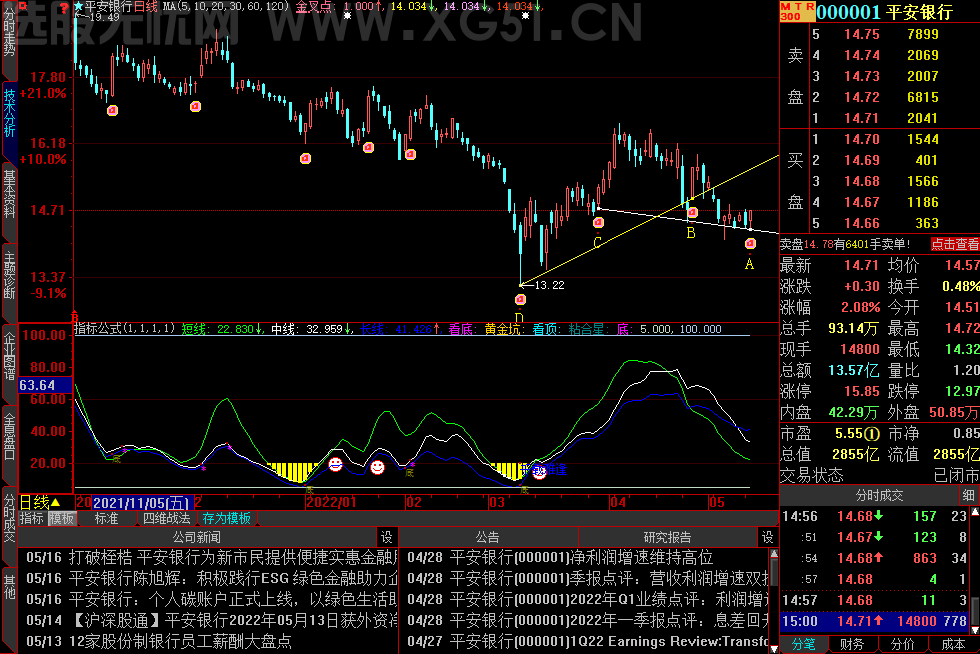Click the first smiley face indicator icon
980x654 pixels.
[336, 465]
